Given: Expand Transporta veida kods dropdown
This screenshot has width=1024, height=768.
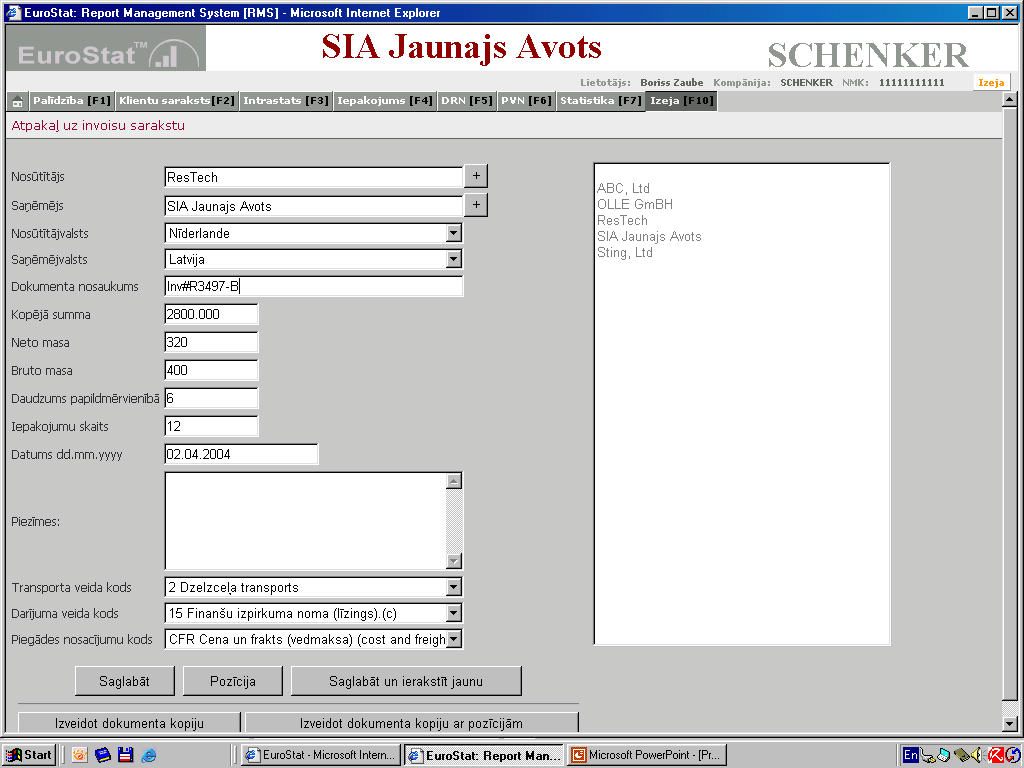Looking at the screenshot, I should pyautogui.click(x=453, y=587).
